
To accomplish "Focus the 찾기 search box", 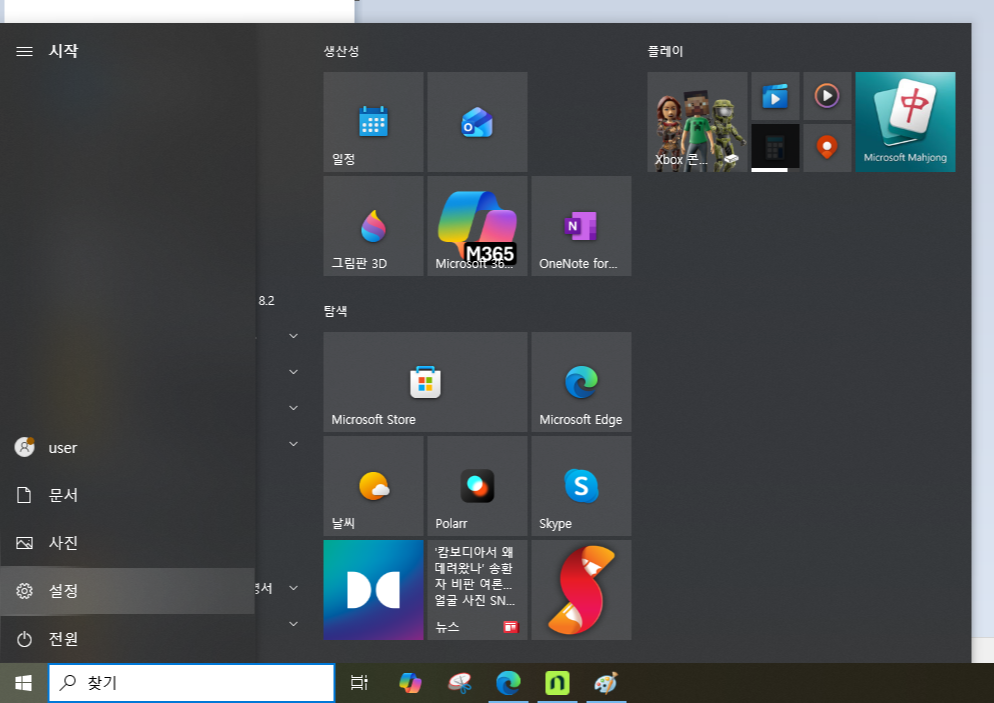I will pos(191,683).
